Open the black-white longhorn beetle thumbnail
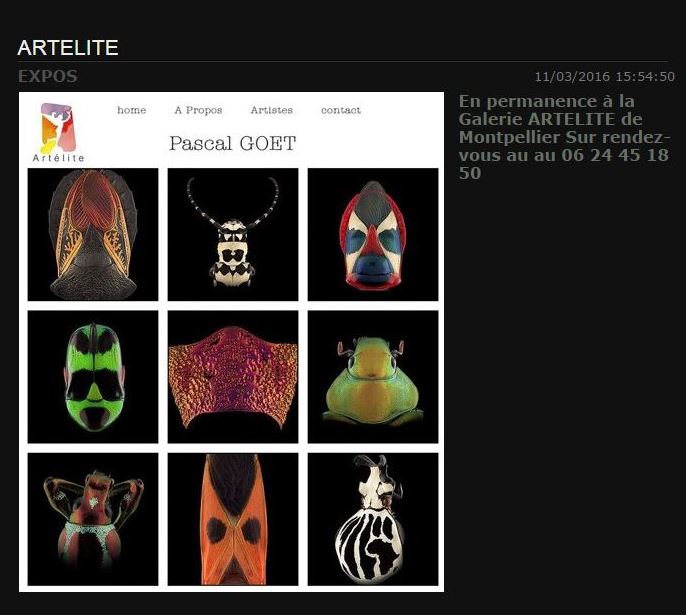 pos(233,234)
